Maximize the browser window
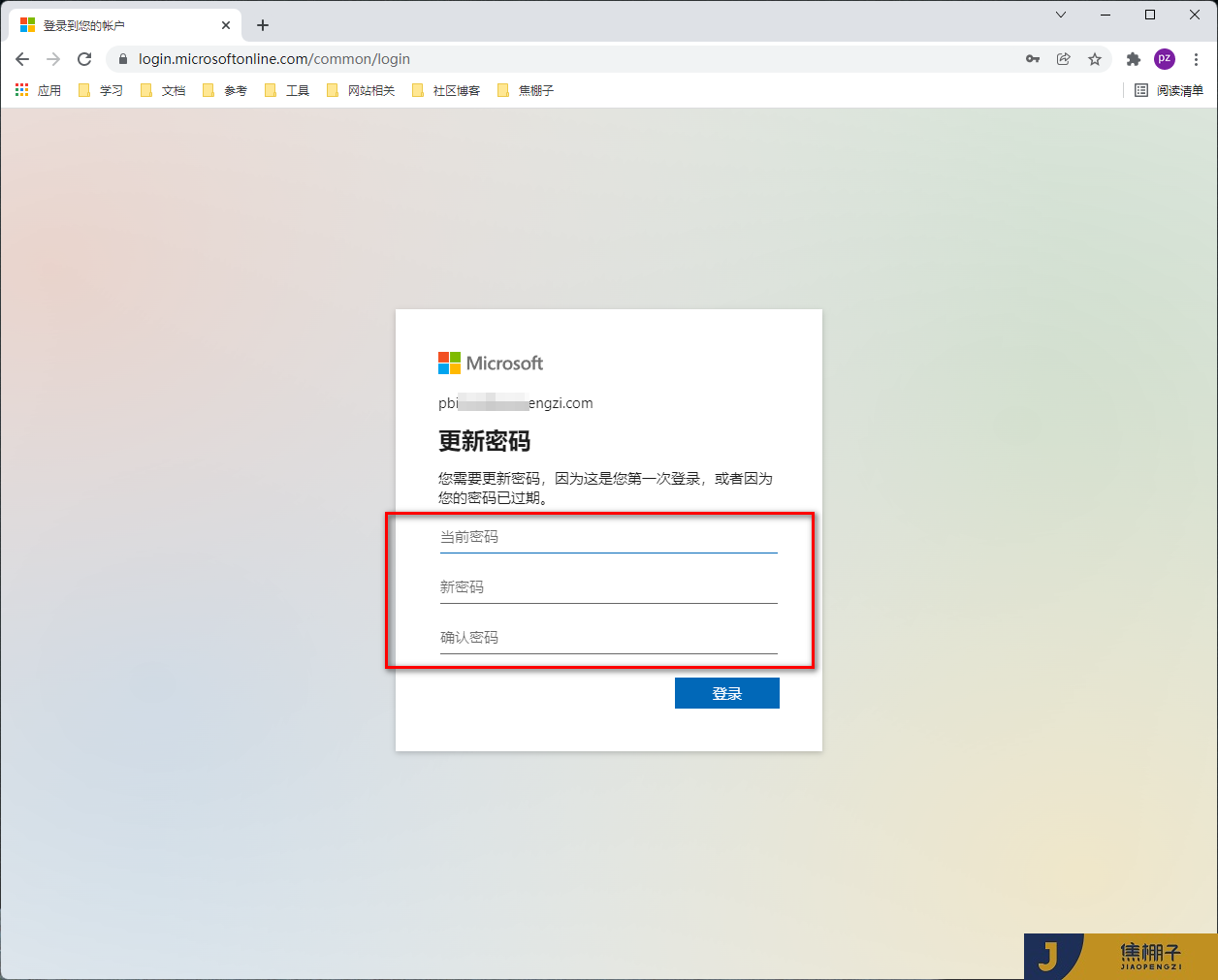Viewport: 1218px width, 980px height. 1150,15
